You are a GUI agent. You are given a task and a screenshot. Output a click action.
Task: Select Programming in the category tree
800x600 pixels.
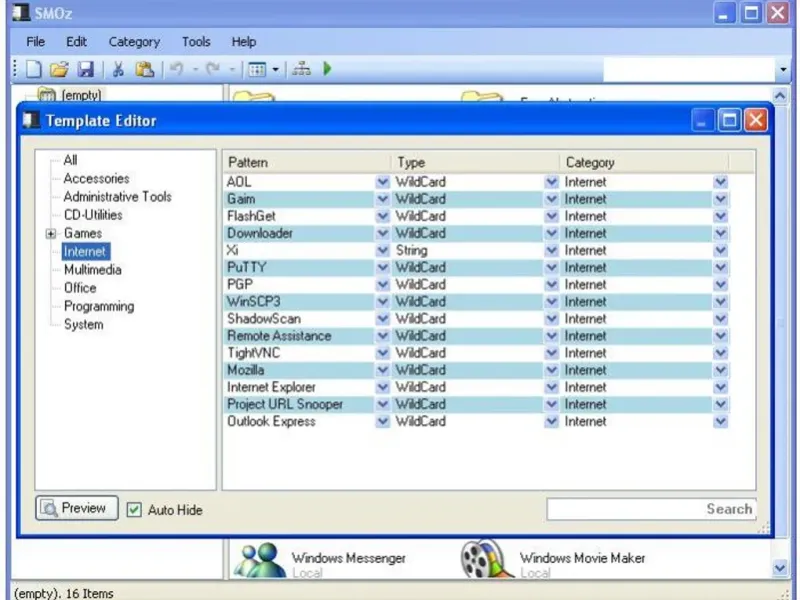pos(99,307)
